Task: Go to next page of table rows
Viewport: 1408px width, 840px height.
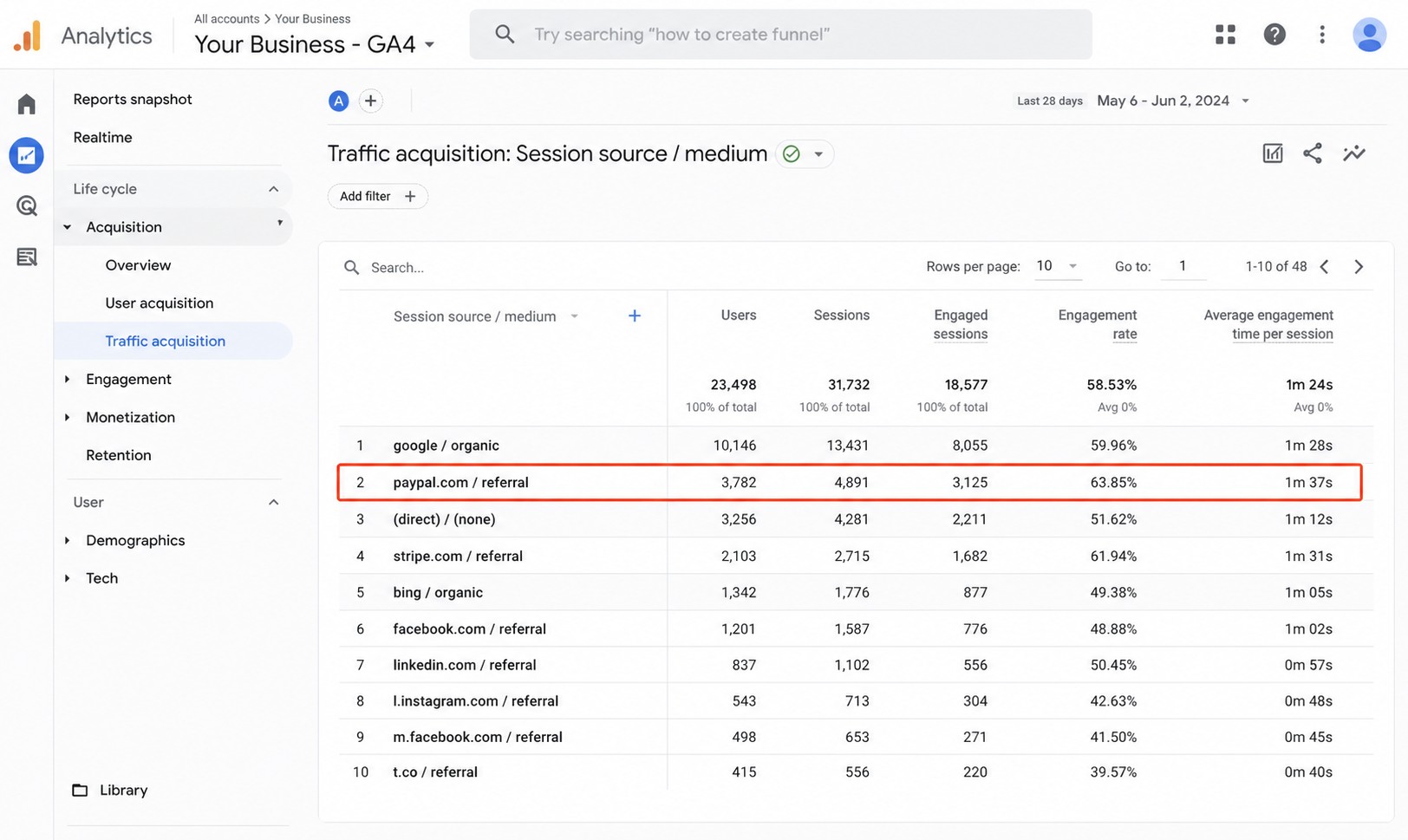Action: click(x=1359, y=267)
